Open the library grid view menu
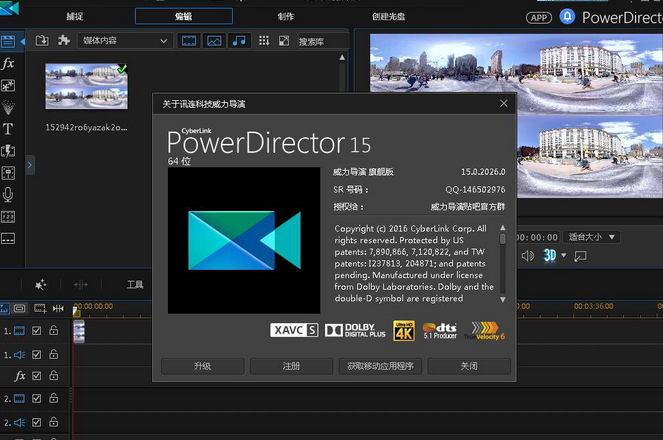This screenshot has height=440, width=663. (x=264, y=41)
